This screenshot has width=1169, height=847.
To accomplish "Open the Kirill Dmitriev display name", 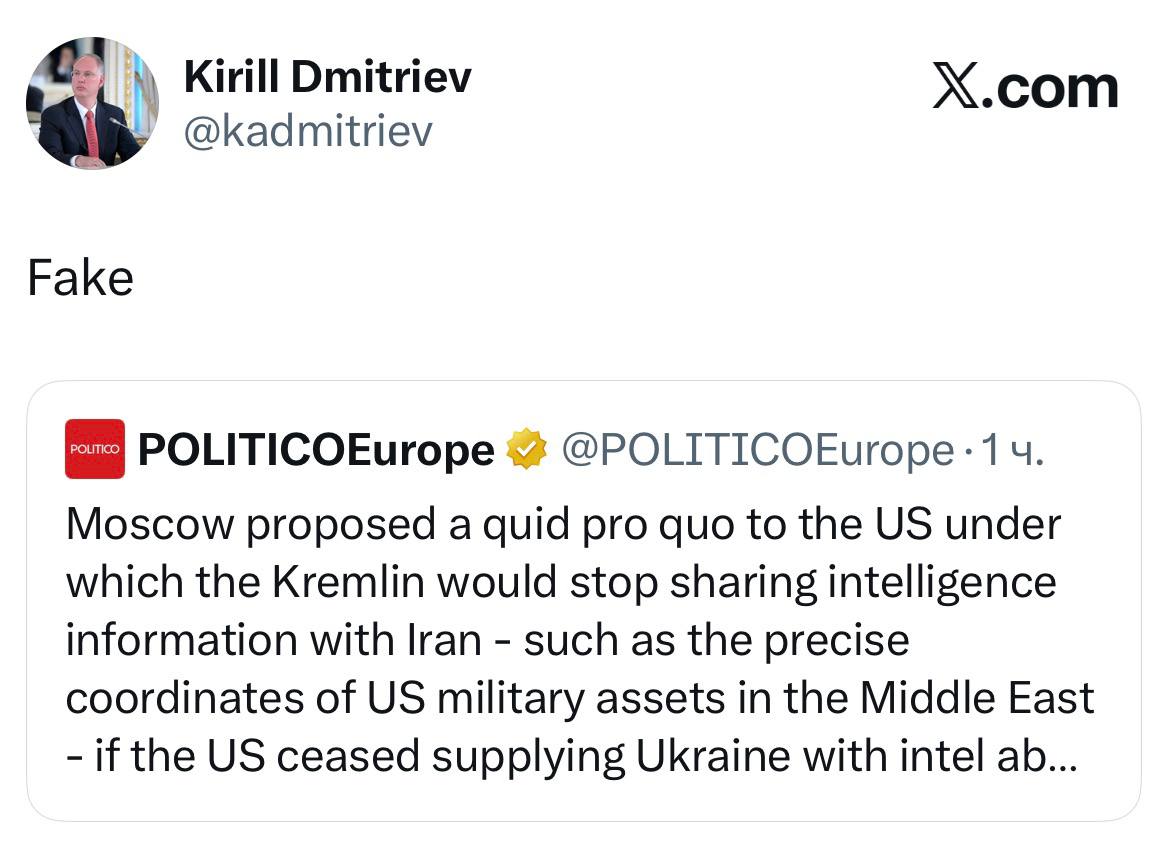I will point(327,77).
